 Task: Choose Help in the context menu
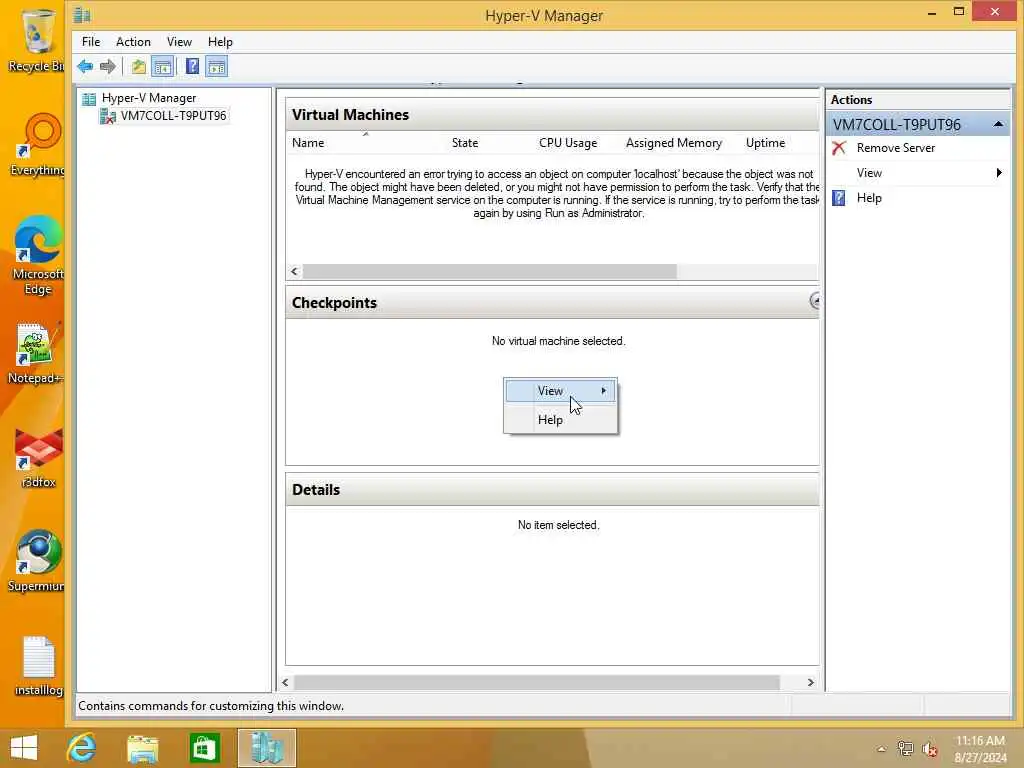tap(560, 420)
